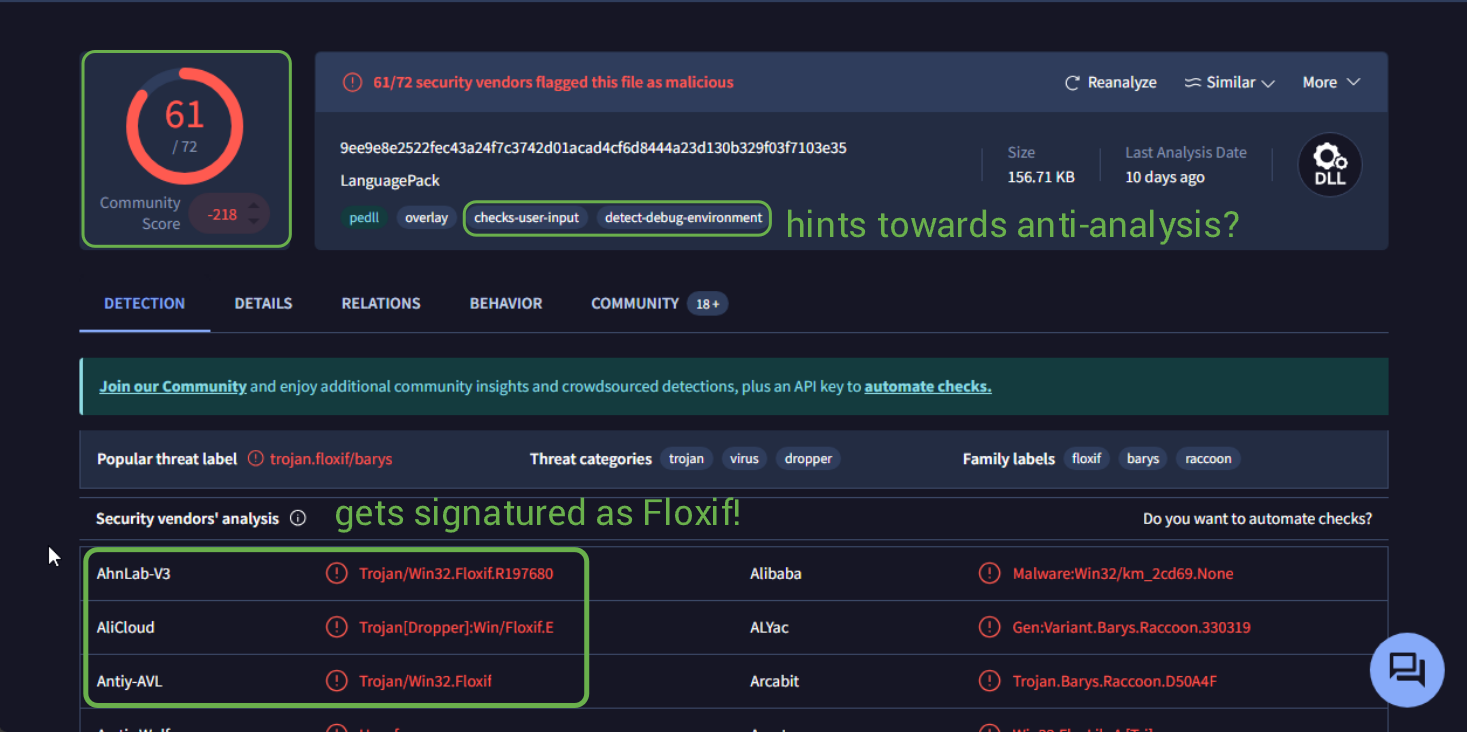Click alert icon next to Trojan/Win32.Floxif.R197680
This screenshot has width=1467, height=732.
point(337,574)
